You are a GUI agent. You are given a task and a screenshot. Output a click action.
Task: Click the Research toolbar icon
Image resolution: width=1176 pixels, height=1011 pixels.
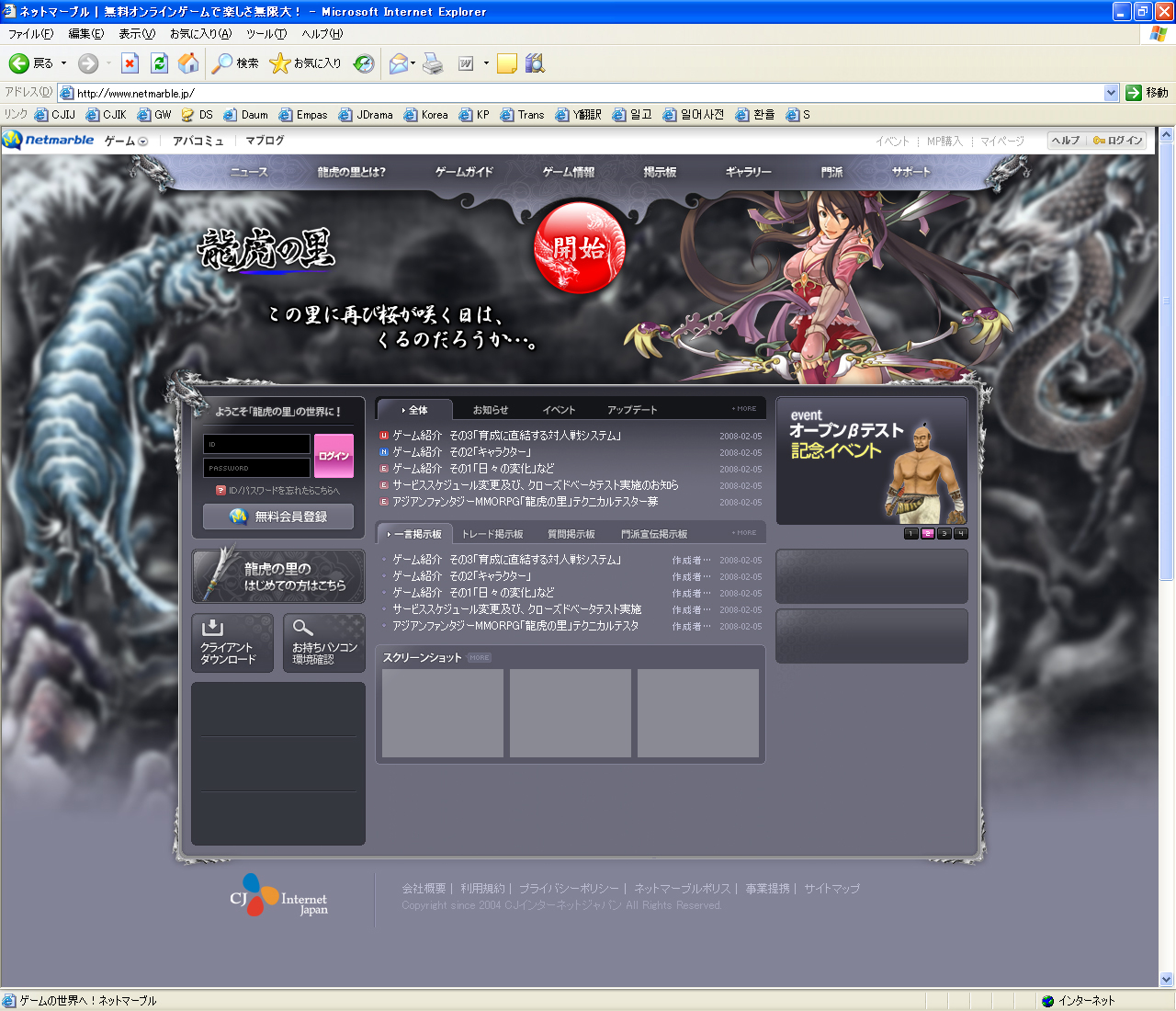(535, 63)
